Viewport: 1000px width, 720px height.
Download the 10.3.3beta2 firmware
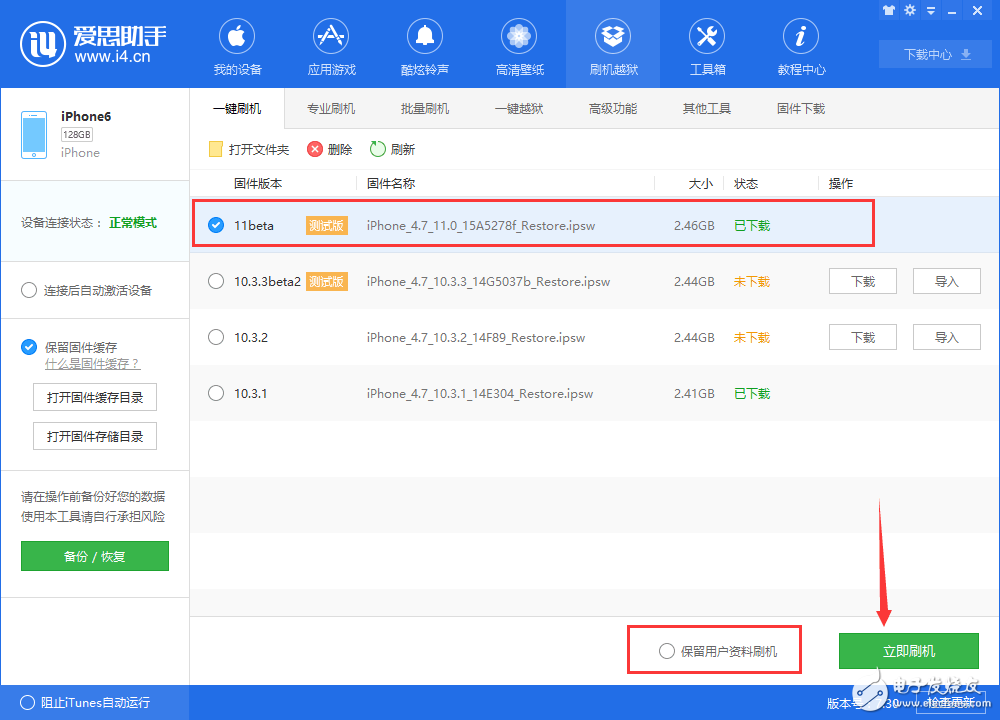(862, 281)
